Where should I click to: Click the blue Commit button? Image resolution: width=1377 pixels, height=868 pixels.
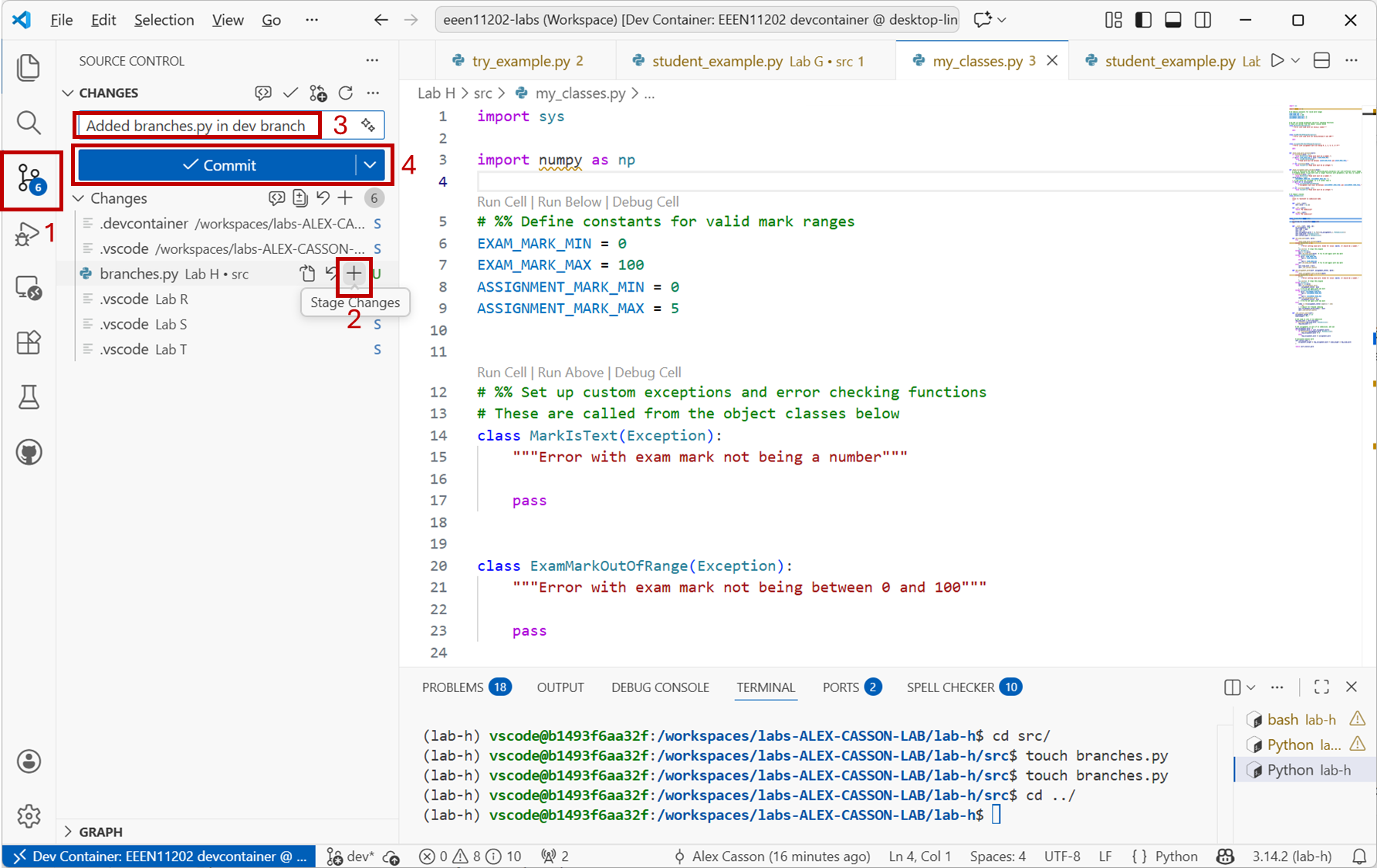[x=218, y=165]
